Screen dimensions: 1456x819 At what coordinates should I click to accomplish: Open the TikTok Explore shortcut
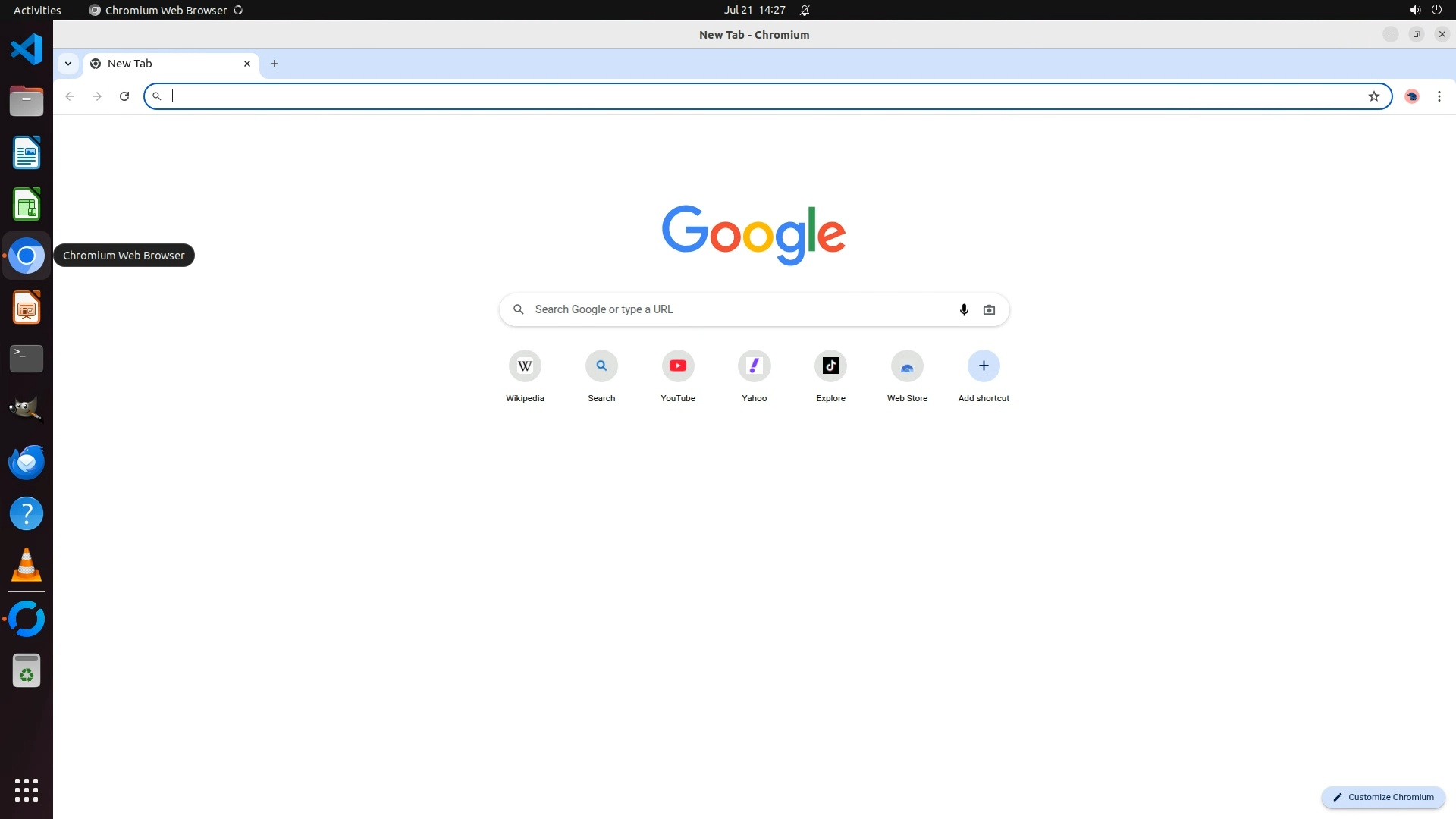830,366
